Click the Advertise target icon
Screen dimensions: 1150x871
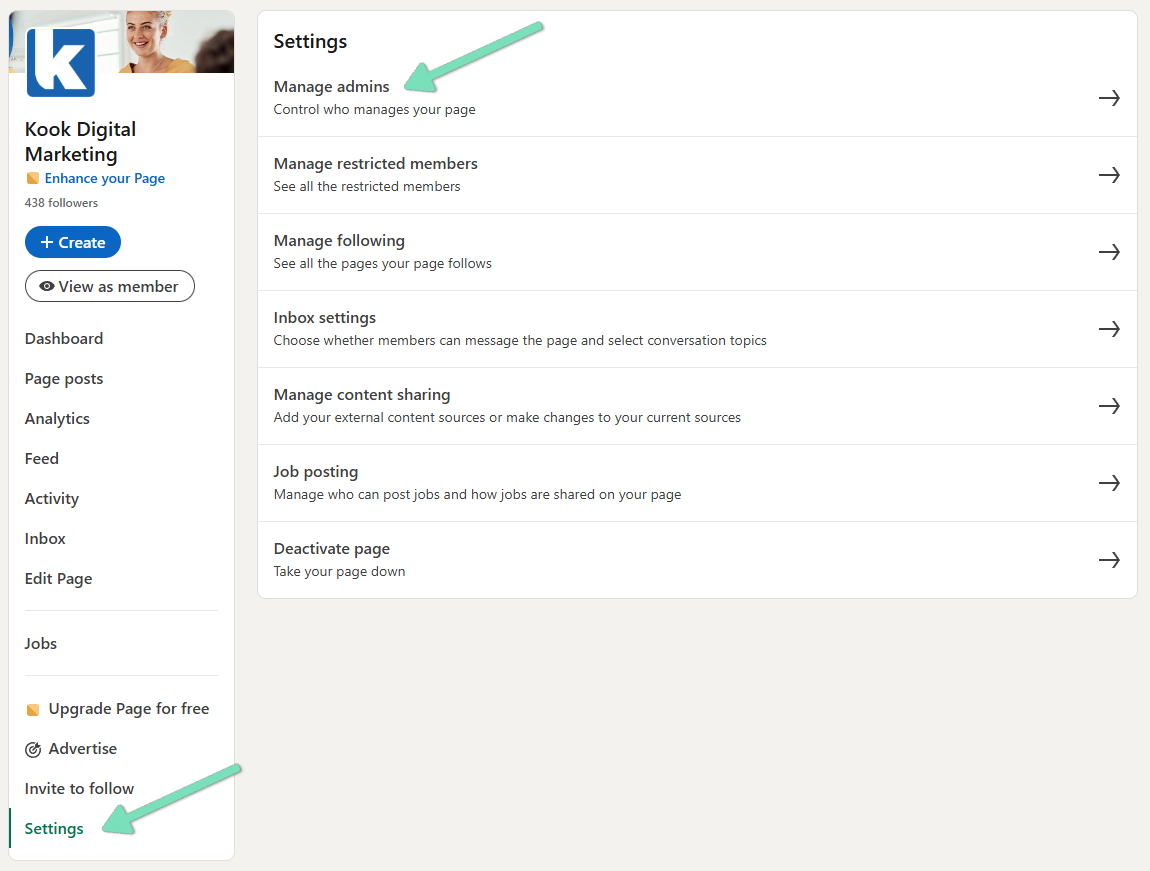pyautogui.click(x=33, y=749)
